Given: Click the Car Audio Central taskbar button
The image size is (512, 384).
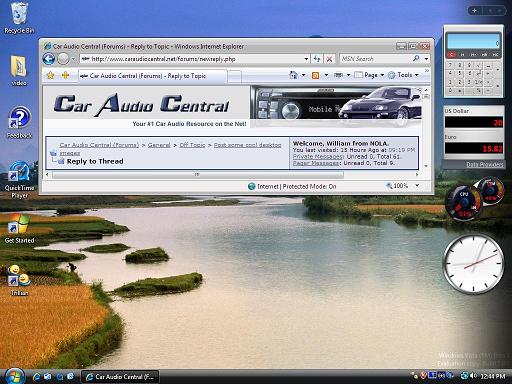Looking at the screenshot, I should pos(120,377).
